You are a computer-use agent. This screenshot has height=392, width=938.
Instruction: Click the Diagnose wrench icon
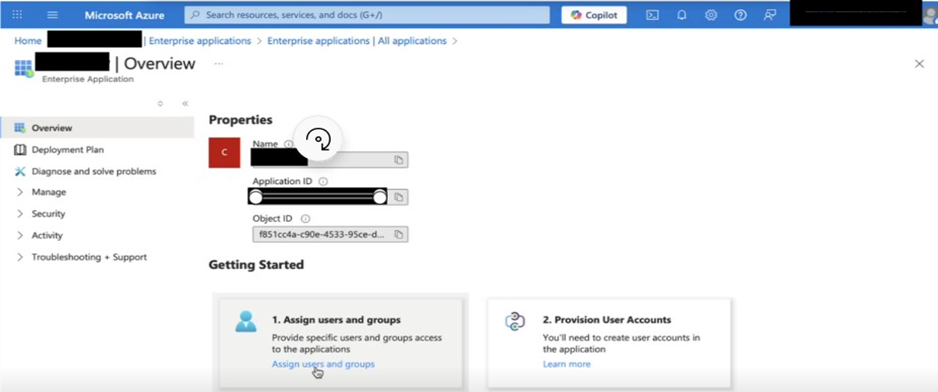point(20,171)
